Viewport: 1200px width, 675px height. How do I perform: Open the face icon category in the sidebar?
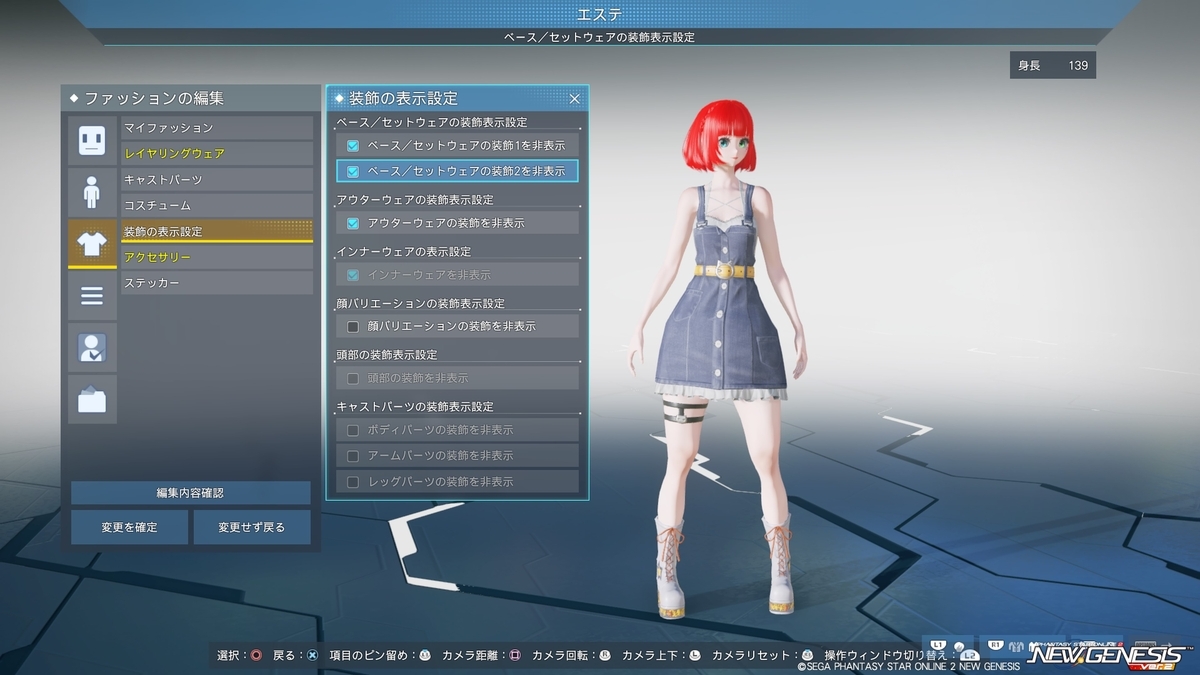click(x=92, y=140)
